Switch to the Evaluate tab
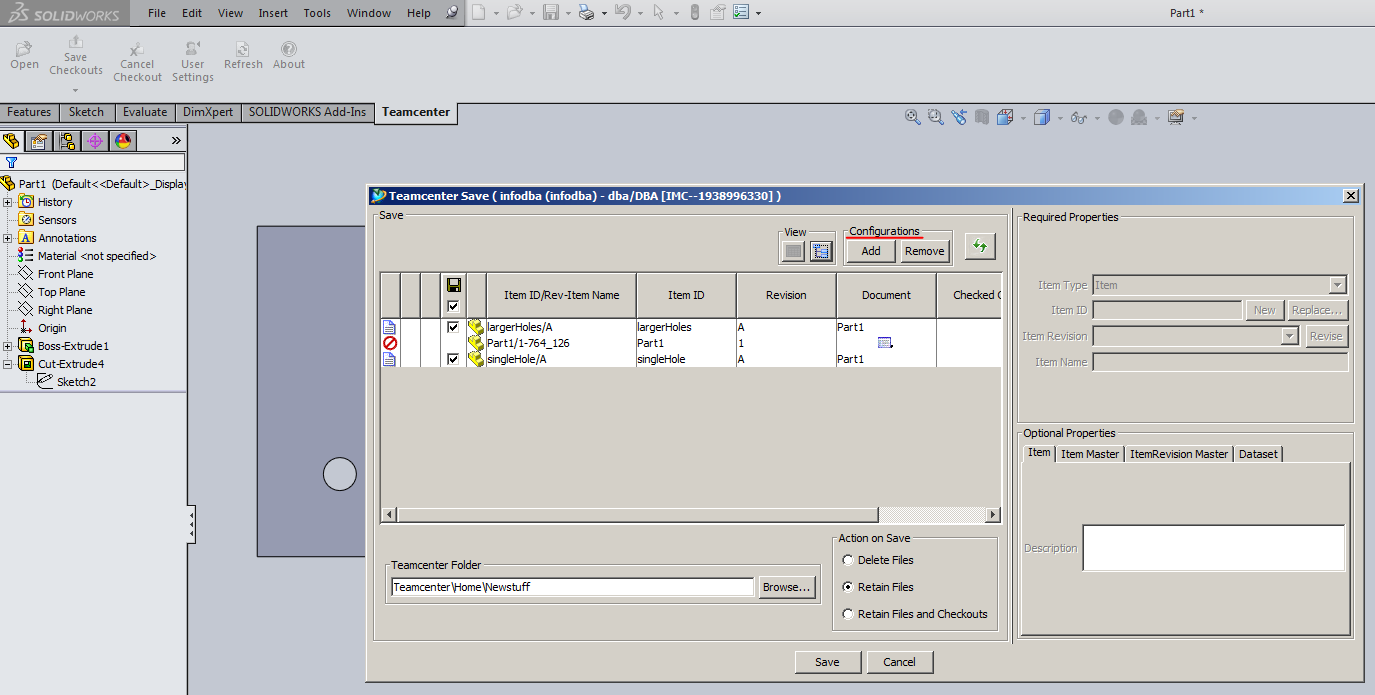Image resolution: width=1375 pixels, height=695 pixels. coord(145,112)
